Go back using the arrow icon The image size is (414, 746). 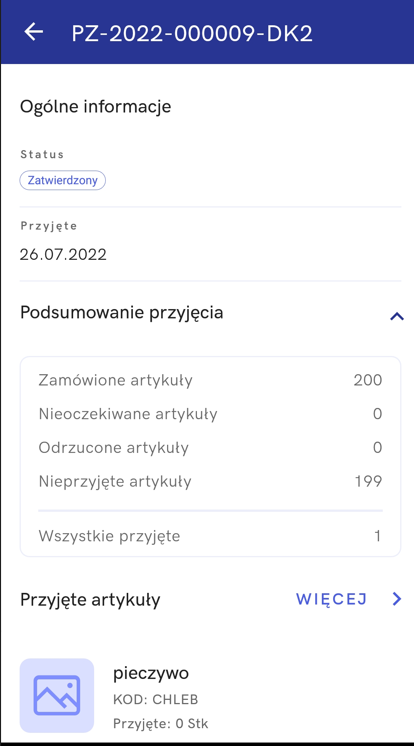33,32
